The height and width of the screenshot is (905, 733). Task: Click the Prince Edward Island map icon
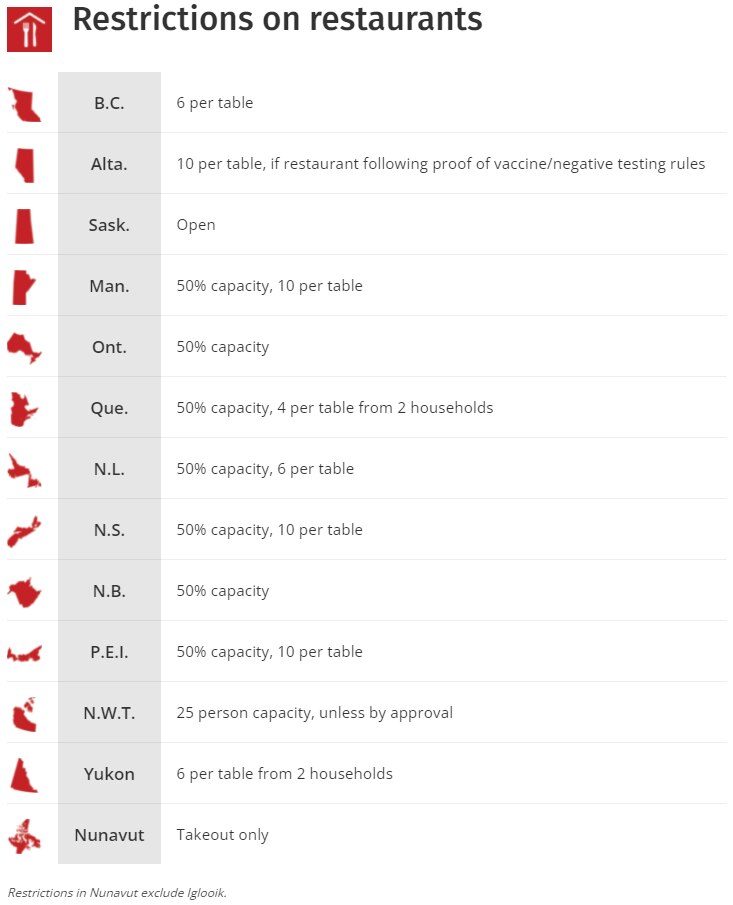point(24,653)
